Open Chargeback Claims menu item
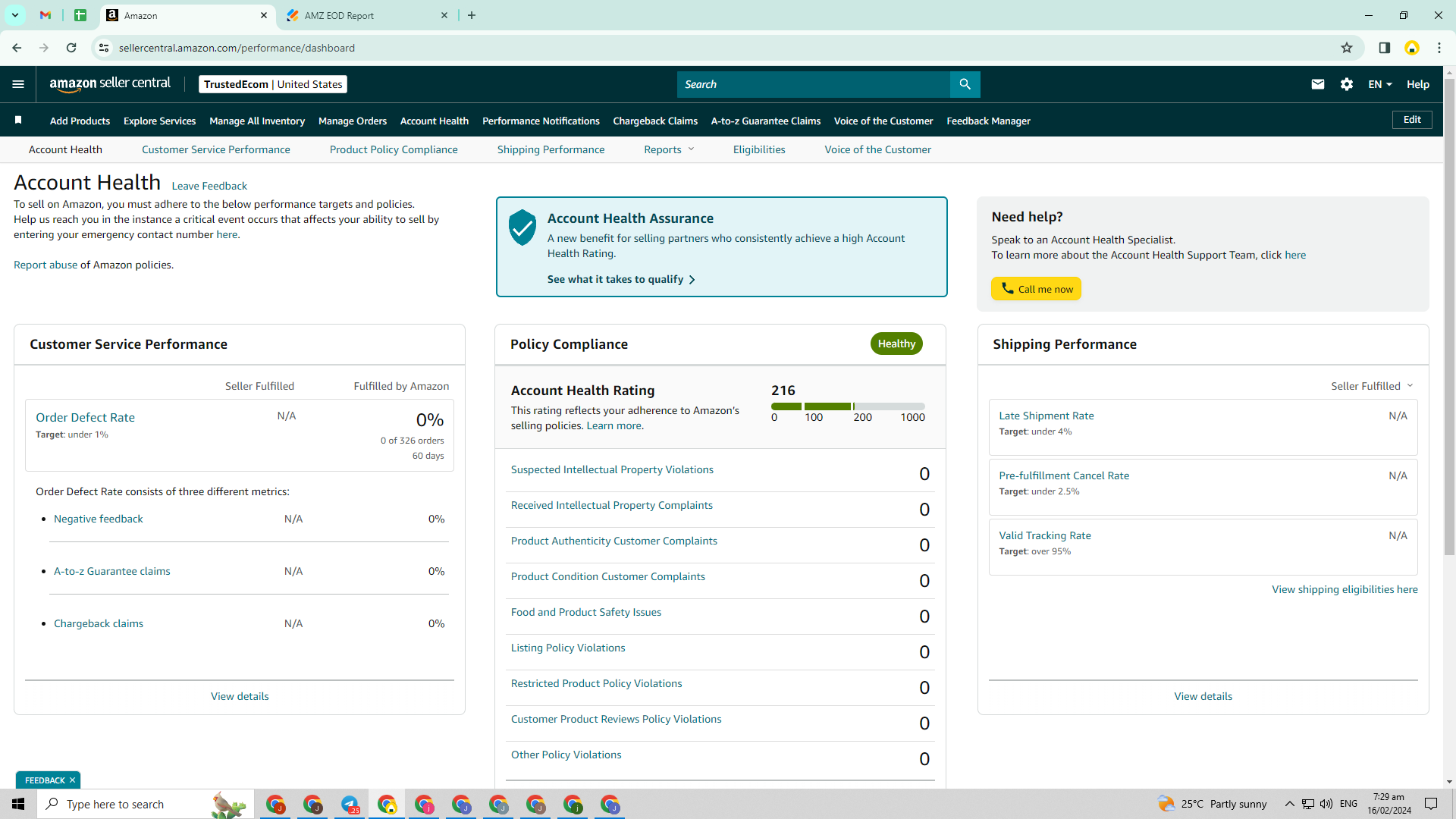The height and width of the screenshot is (819, 1456). (x=655, y=121)
